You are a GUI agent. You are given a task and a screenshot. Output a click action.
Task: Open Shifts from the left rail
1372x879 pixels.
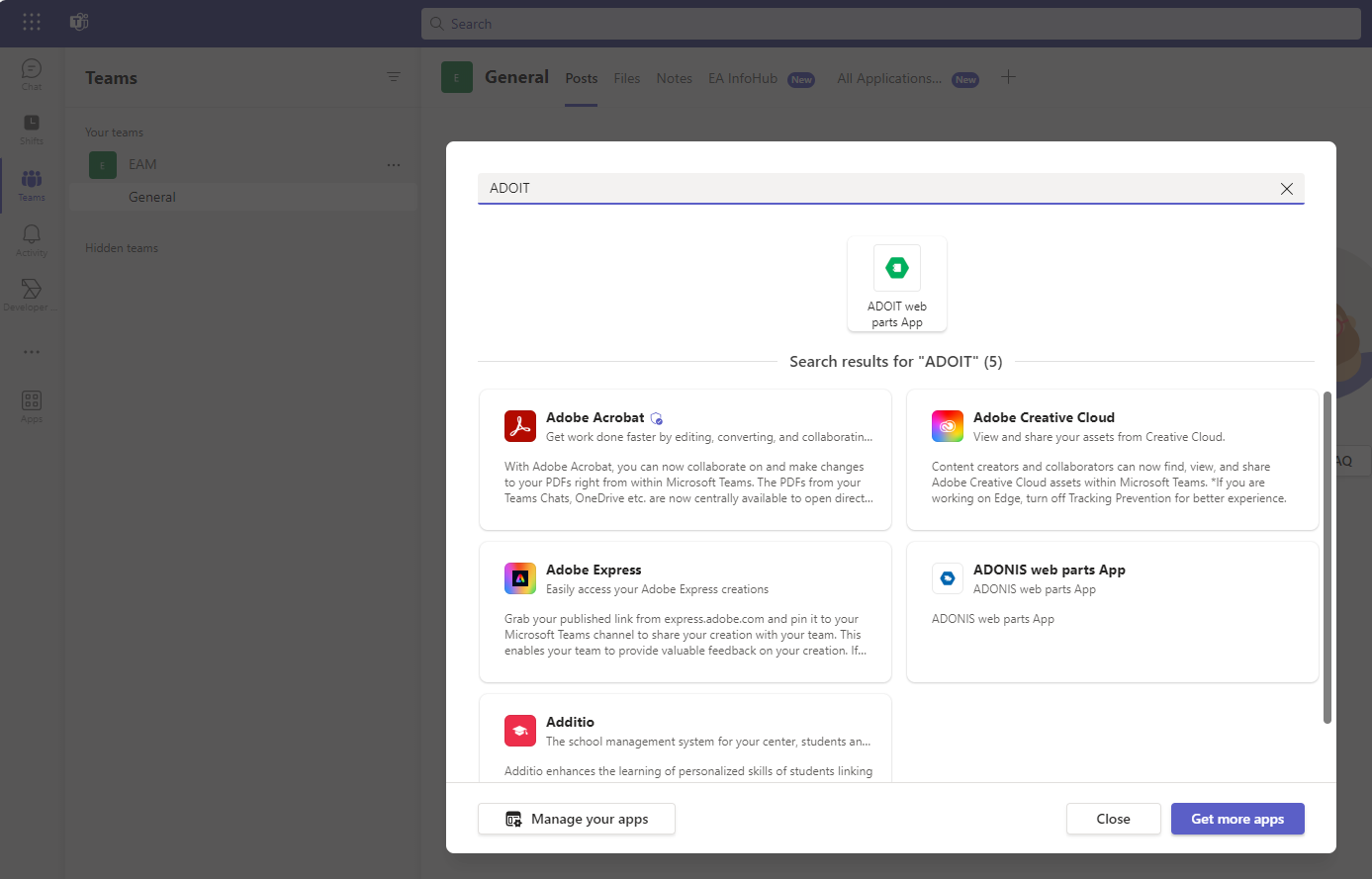32,128
